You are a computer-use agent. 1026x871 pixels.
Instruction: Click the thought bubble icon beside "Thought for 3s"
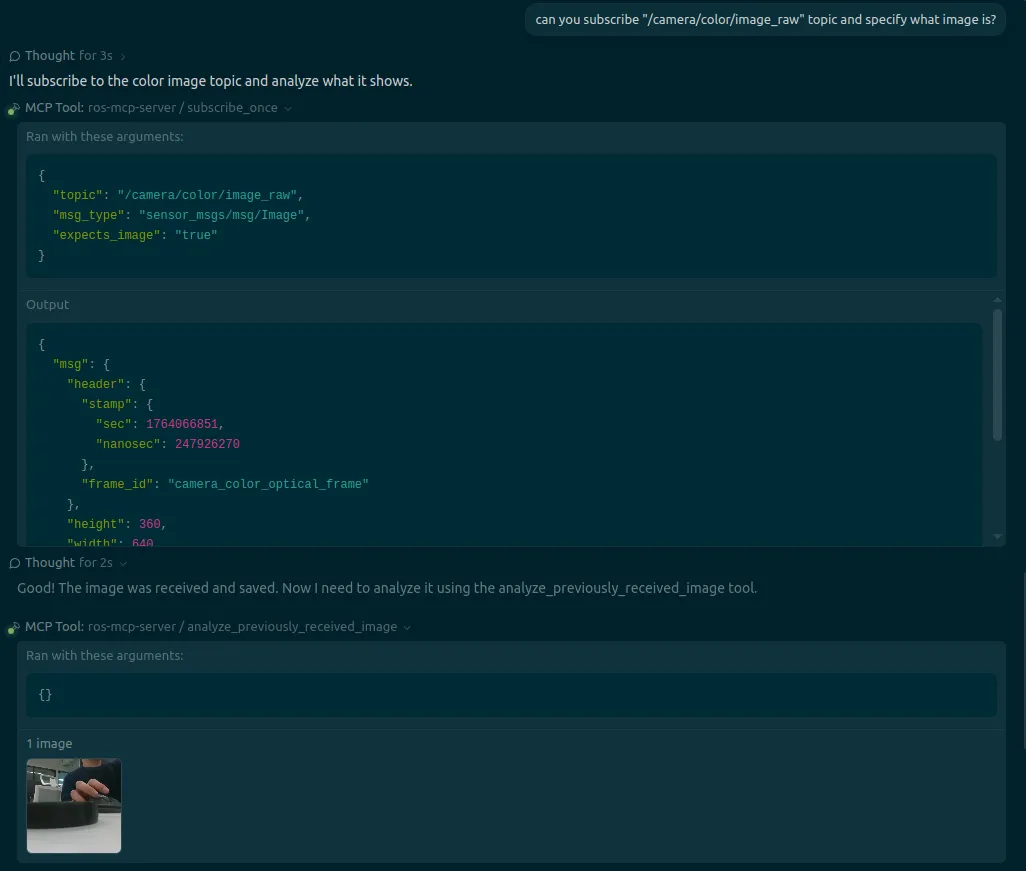[x=15, y=56]
